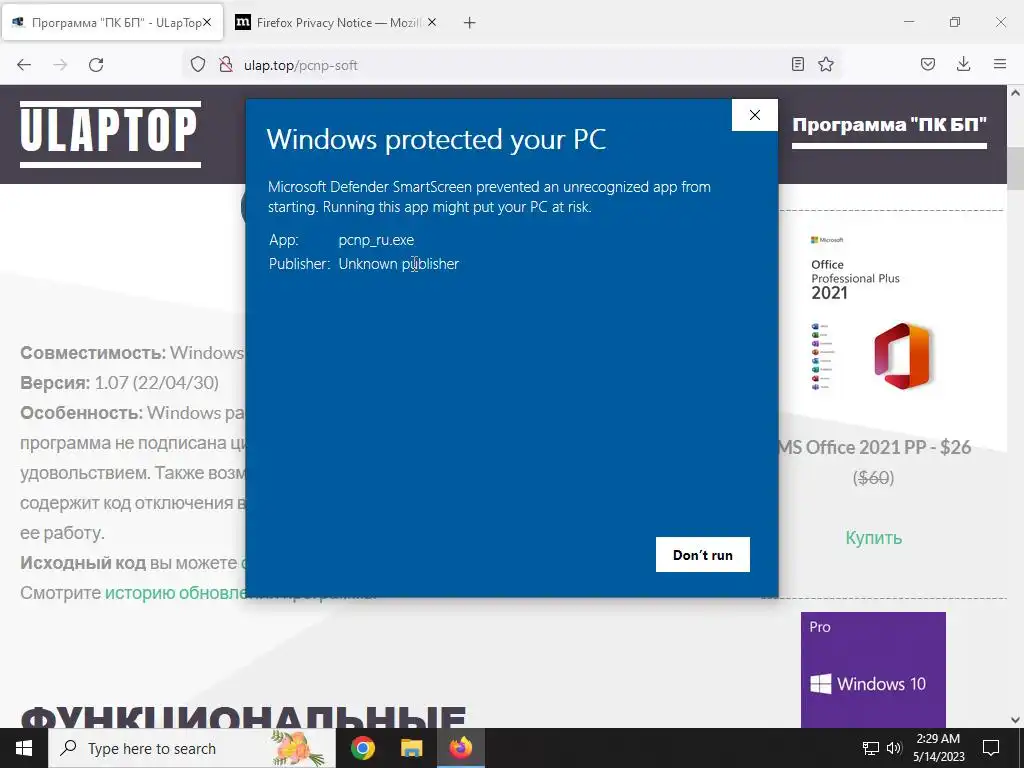Image resolution: width=1024 pixels, height=768 pixels.
Task: Open the Firefox downloads panel
Action: click(963, 64)
